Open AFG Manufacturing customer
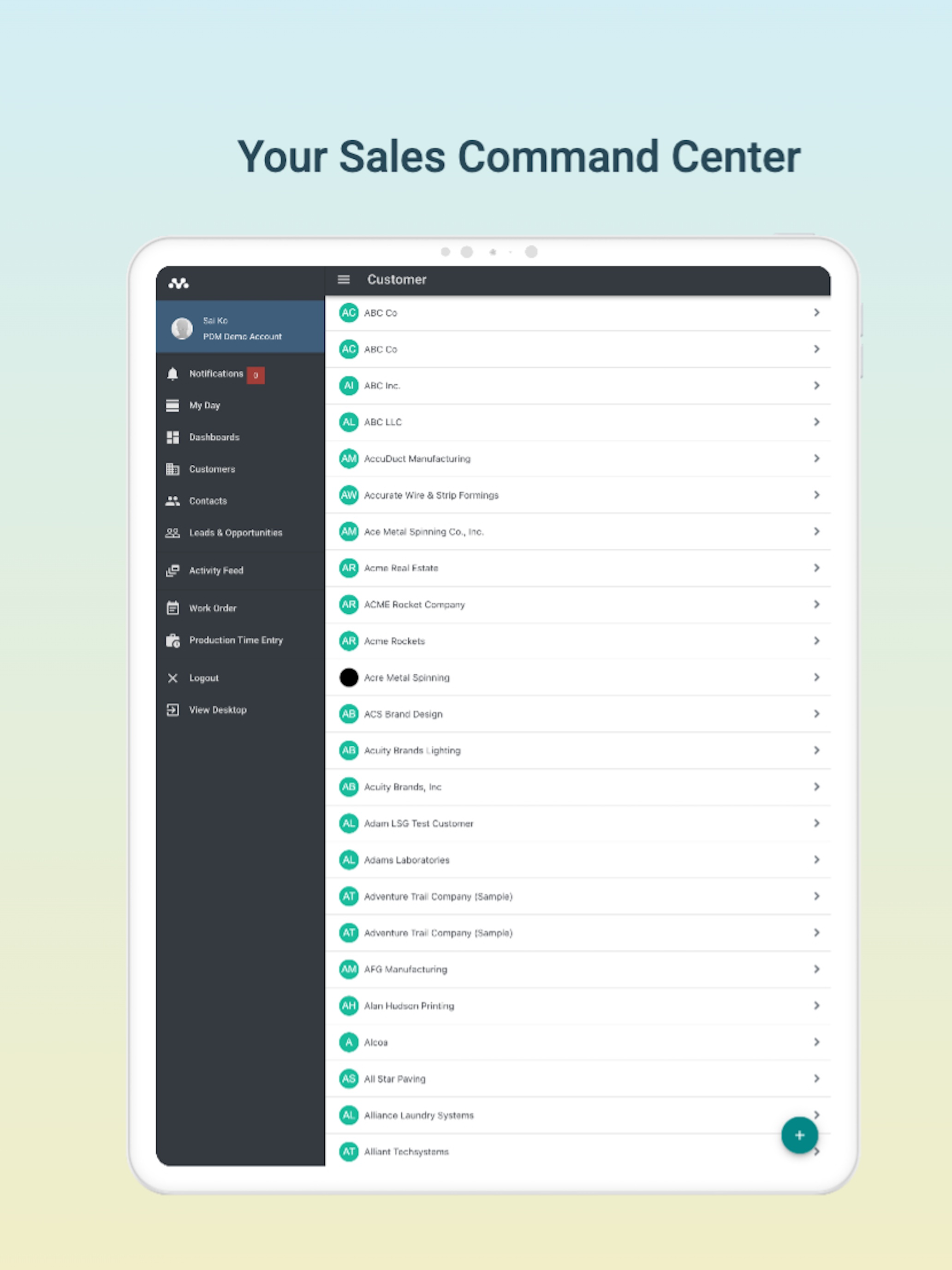Viewport: 952px width, 1270px height. pos(577,969)
